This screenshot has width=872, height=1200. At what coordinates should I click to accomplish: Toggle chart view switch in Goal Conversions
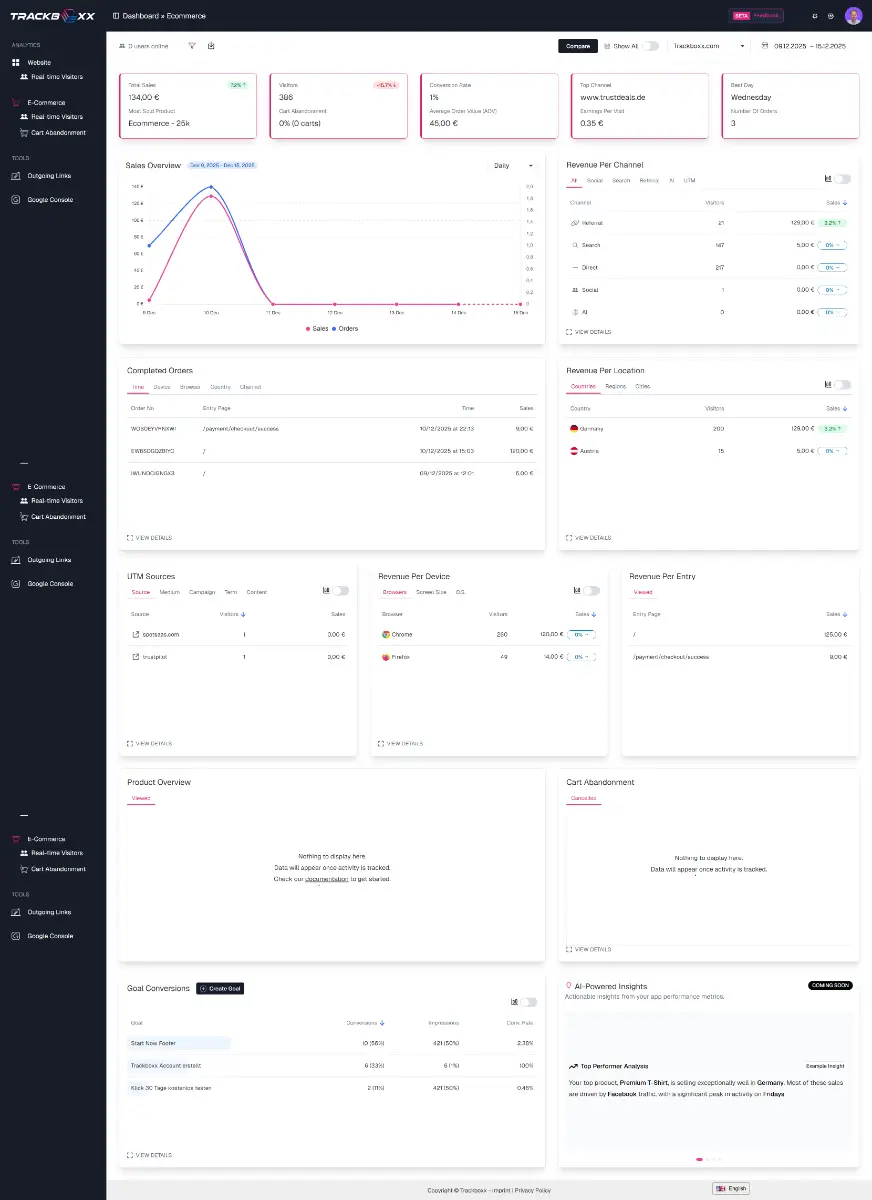(x=528, y=1002)
